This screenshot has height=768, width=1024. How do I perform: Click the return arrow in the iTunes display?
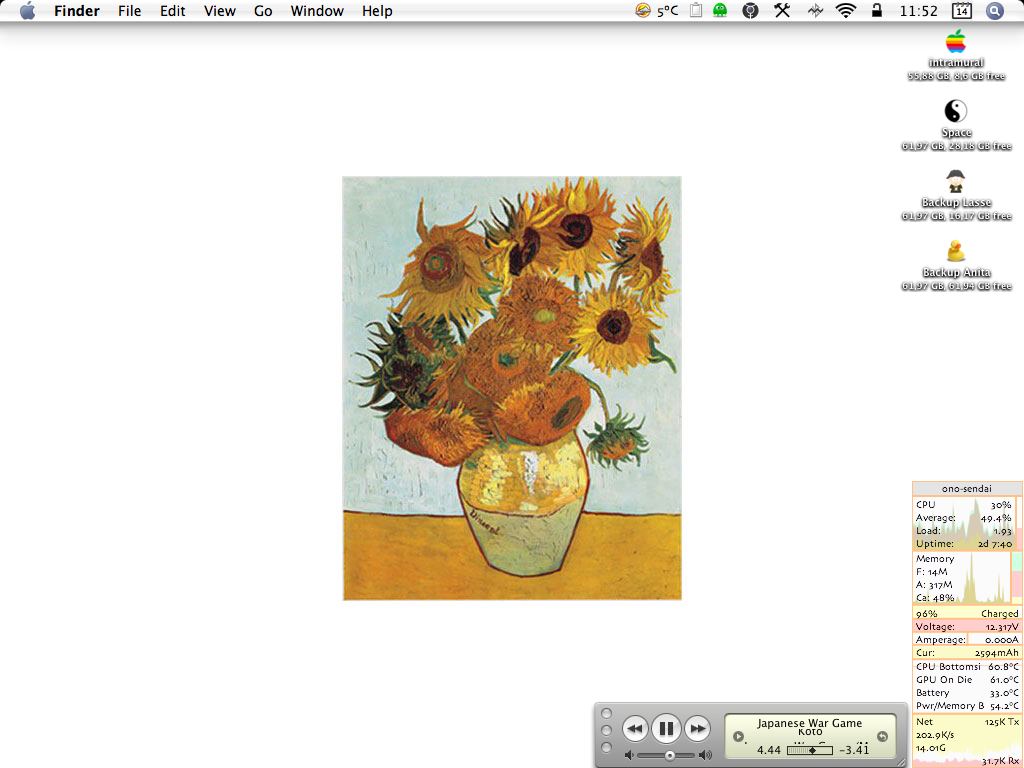882,737
